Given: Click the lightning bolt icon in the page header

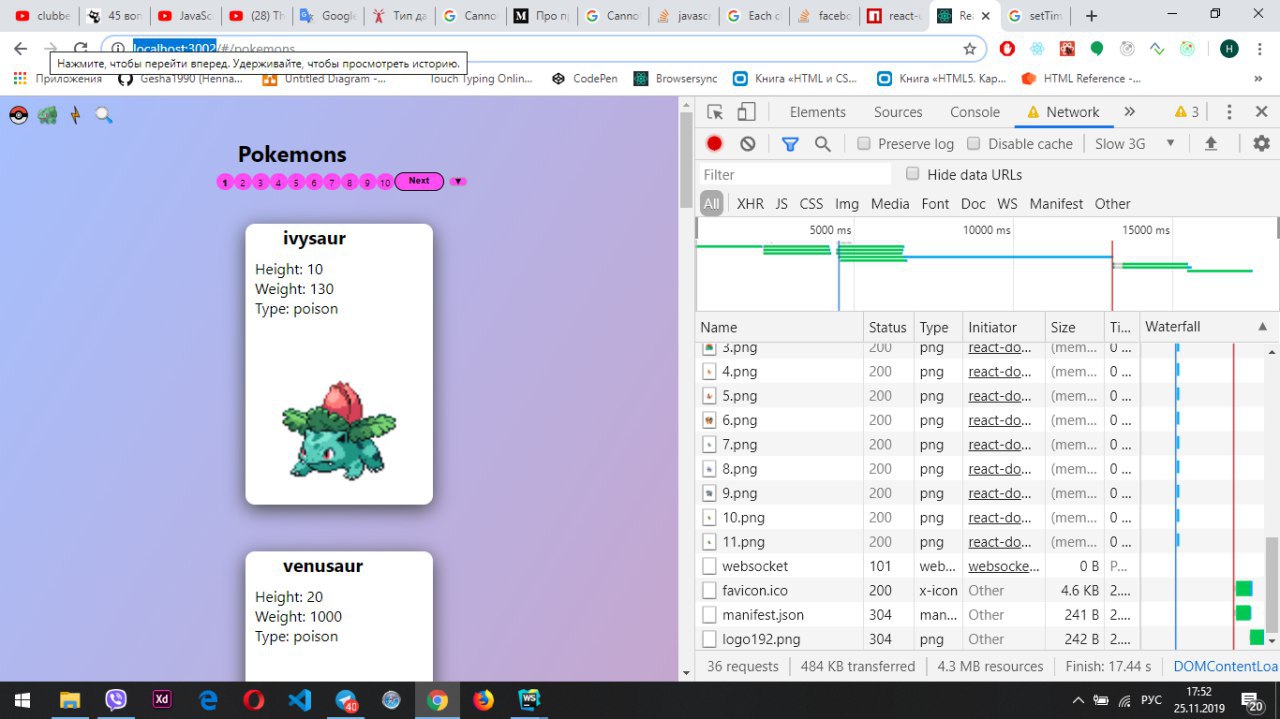Looking at the screenshot, I should 75,115.
